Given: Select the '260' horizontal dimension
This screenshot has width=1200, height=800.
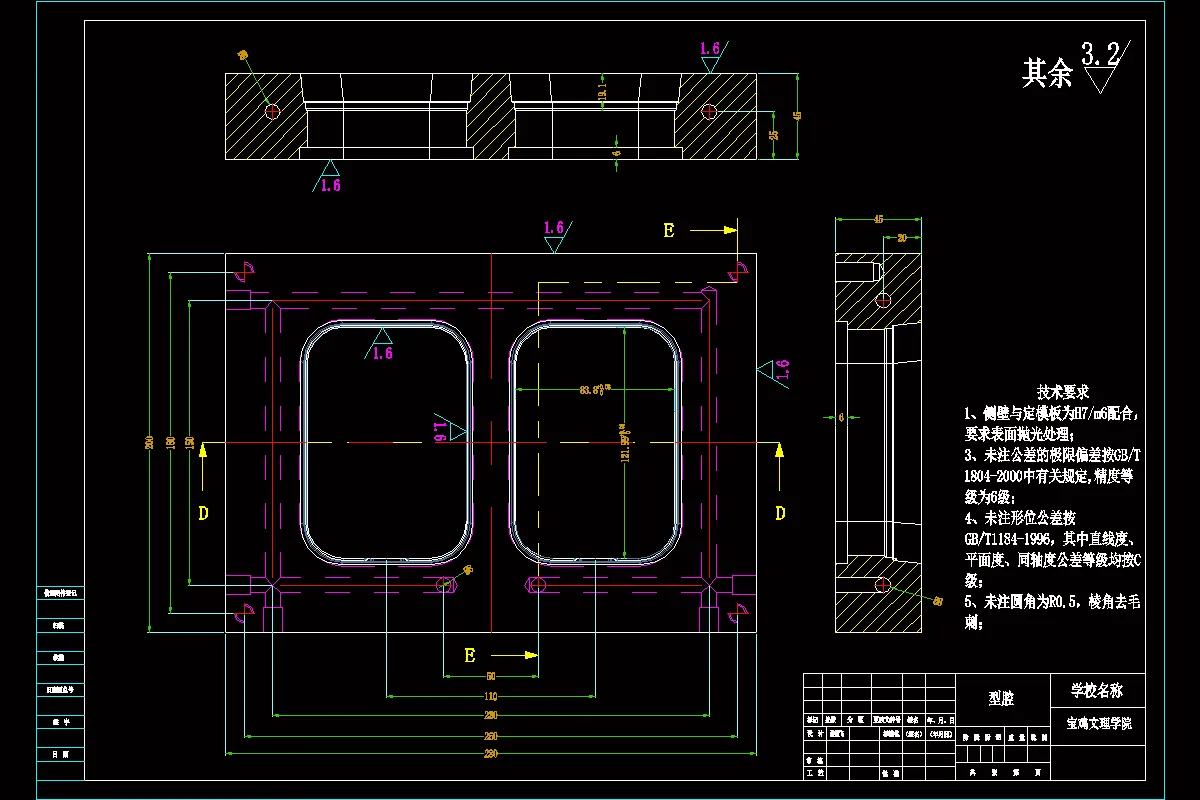Looking at the screenshot, I should click(491, 735).
